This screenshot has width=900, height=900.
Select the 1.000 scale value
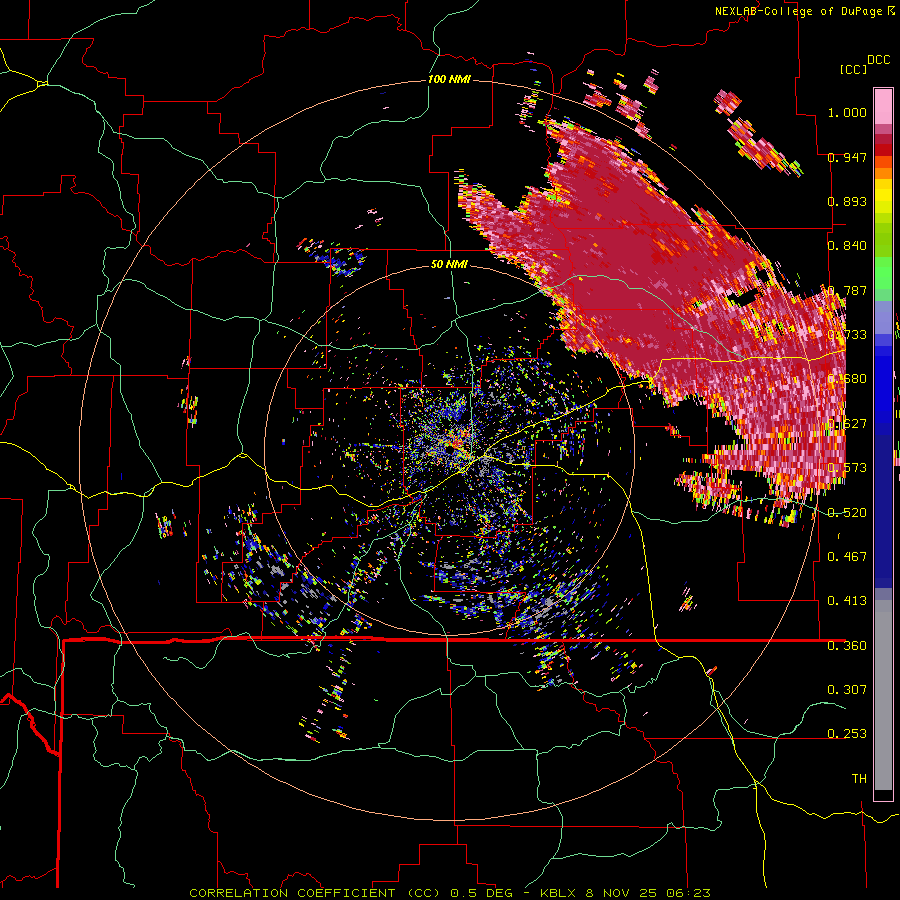847,112
